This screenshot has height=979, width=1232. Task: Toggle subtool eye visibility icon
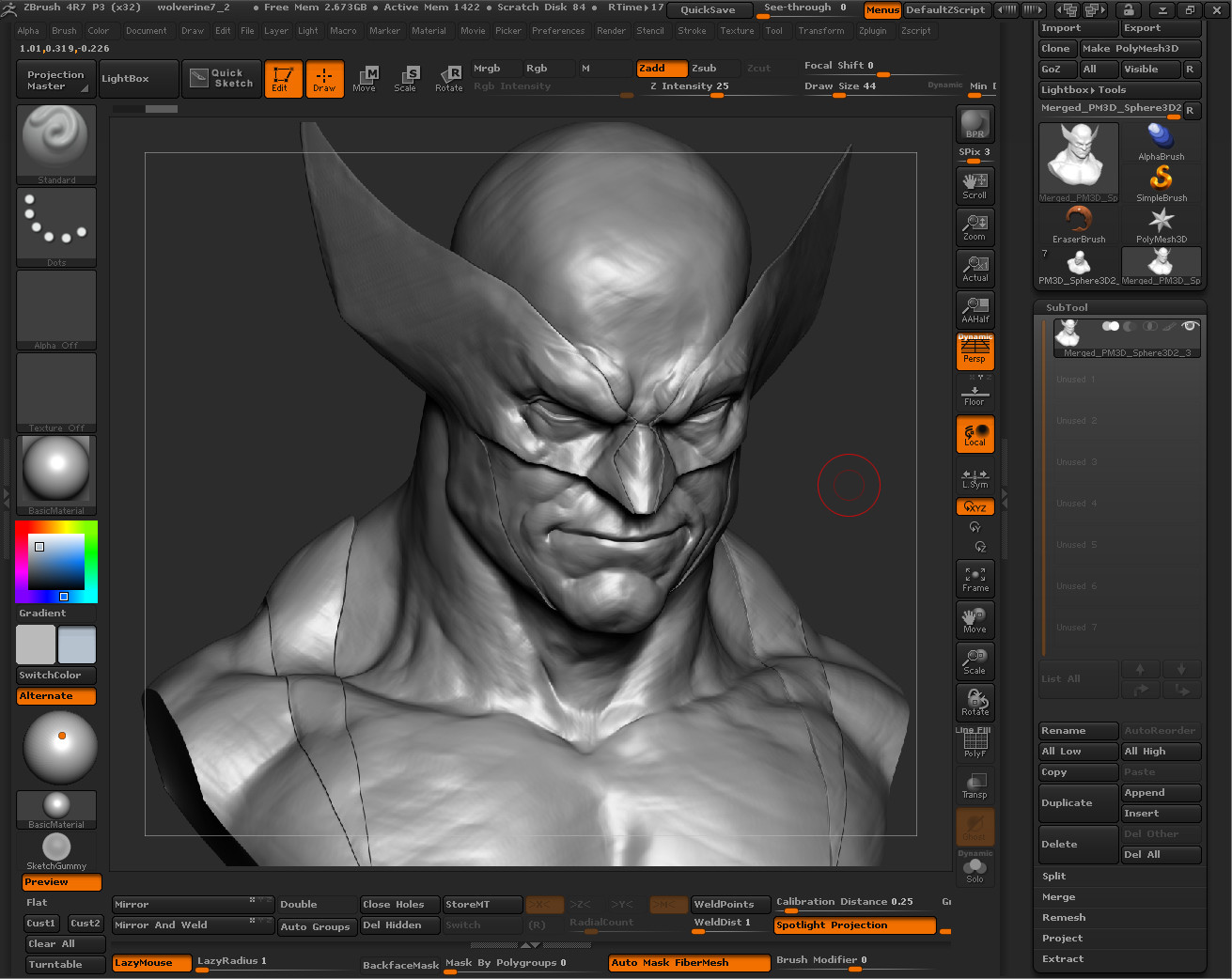pos(1190,326)
